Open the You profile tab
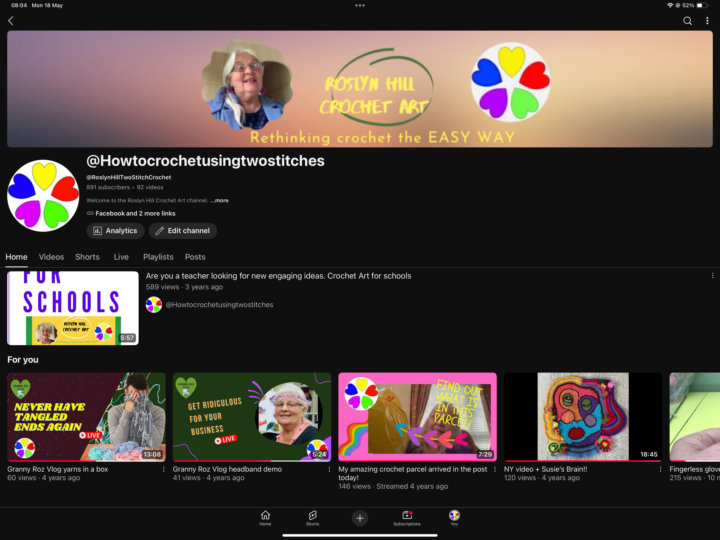 tap(454, 518)
